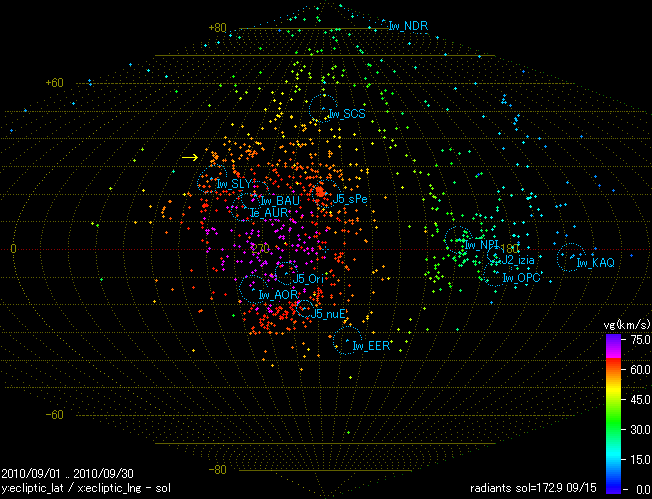Click the 270 longitude label
The width and height of the screenshot is (652, 499).
tap(261, 249)
